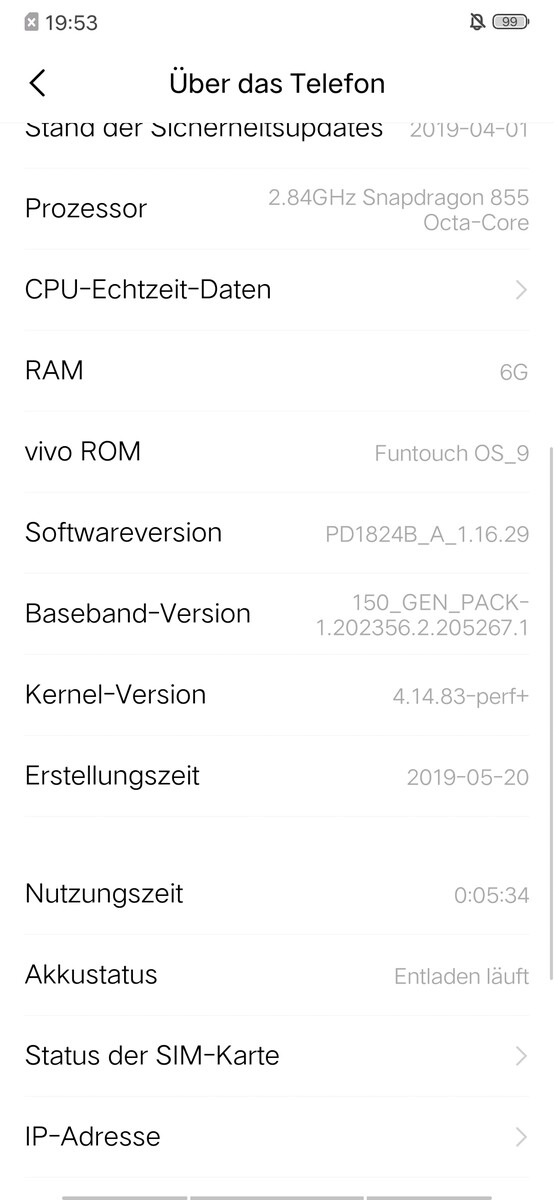554x1200 pixels.
Task: Open the IP-Adresse chevron arrow
Action: click(x=521, y=1136)
